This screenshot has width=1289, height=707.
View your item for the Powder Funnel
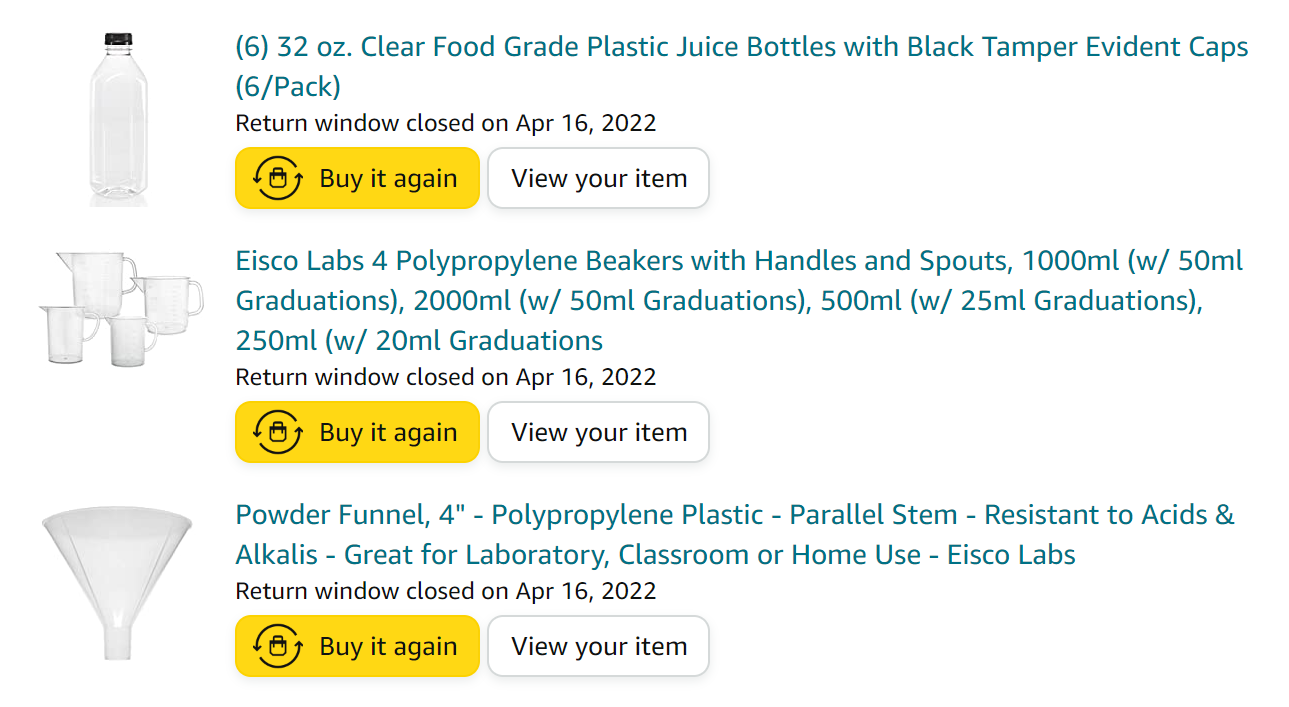point(599,647)
